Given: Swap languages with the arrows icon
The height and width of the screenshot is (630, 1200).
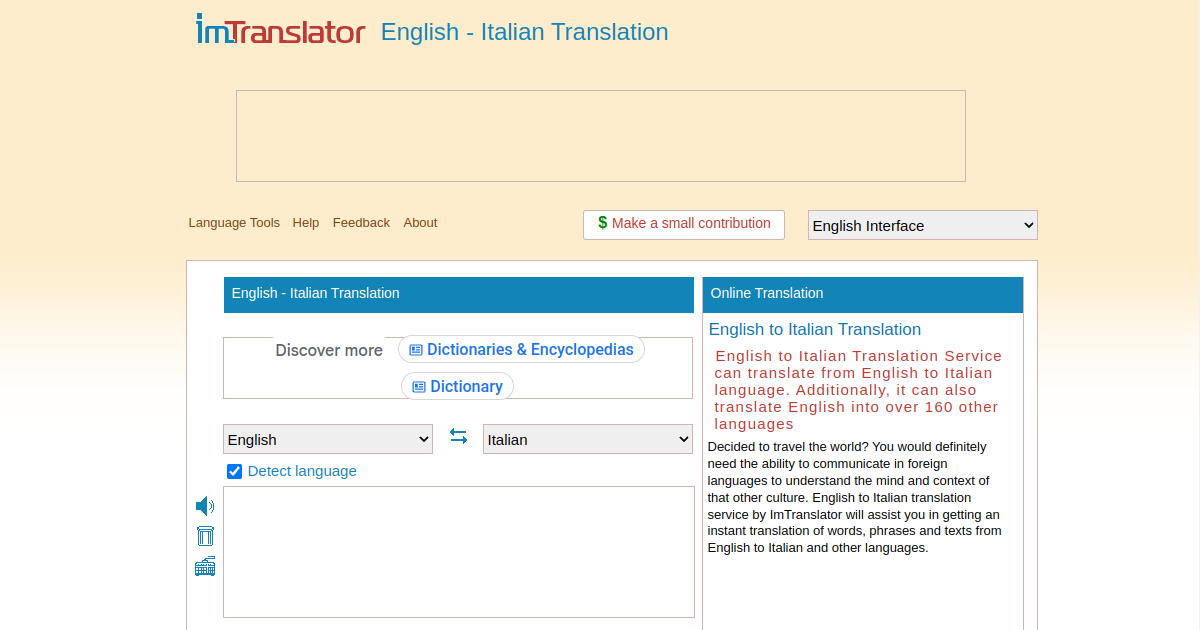Looking at the screenshot, I should tap(458, 436).
